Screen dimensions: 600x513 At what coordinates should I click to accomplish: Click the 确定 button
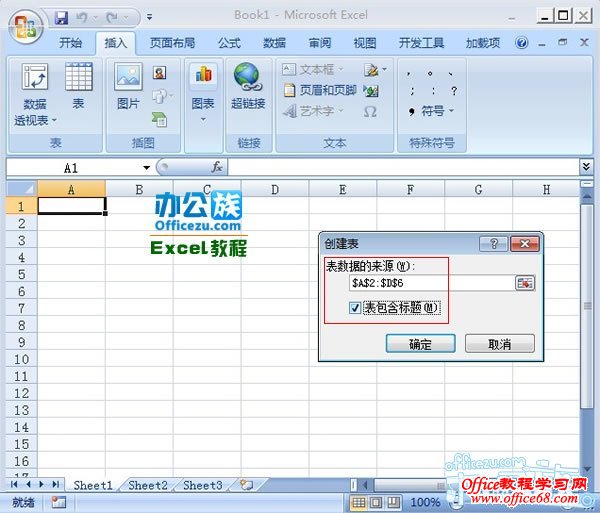[x=420, y=344]
